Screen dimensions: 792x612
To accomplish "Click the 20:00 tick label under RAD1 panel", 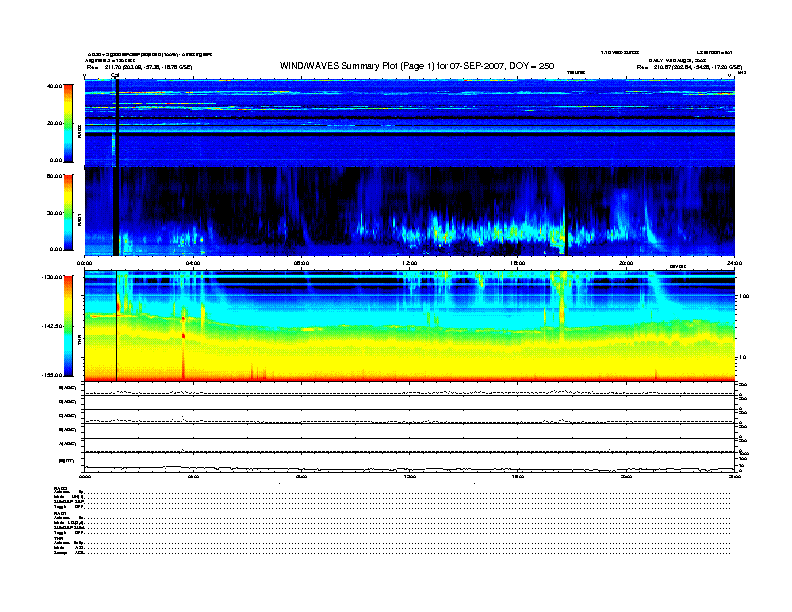I will click(626, 263).
